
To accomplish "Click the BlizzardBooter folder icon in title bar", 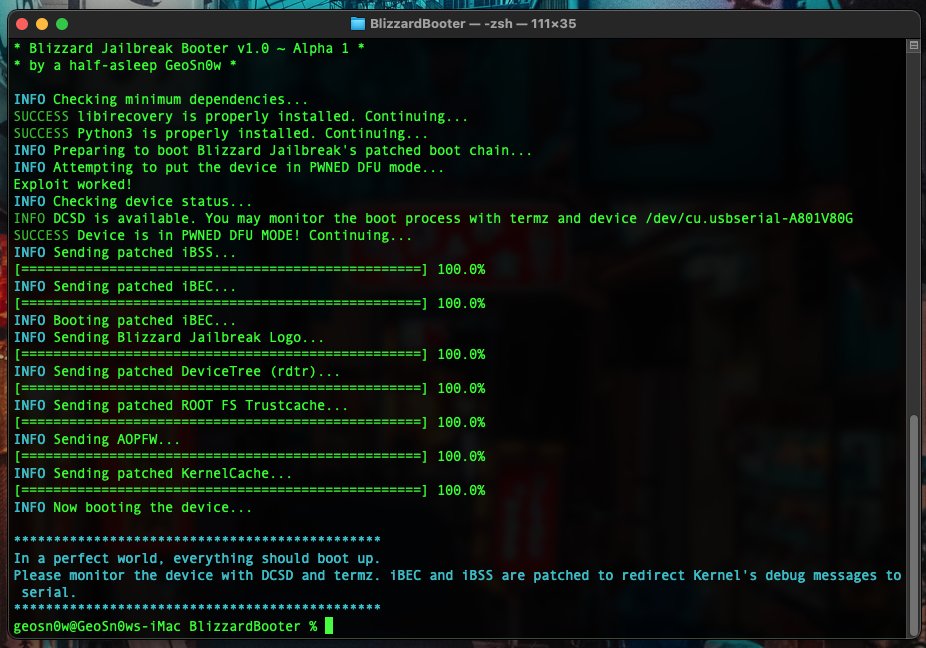I will point(357,24).
